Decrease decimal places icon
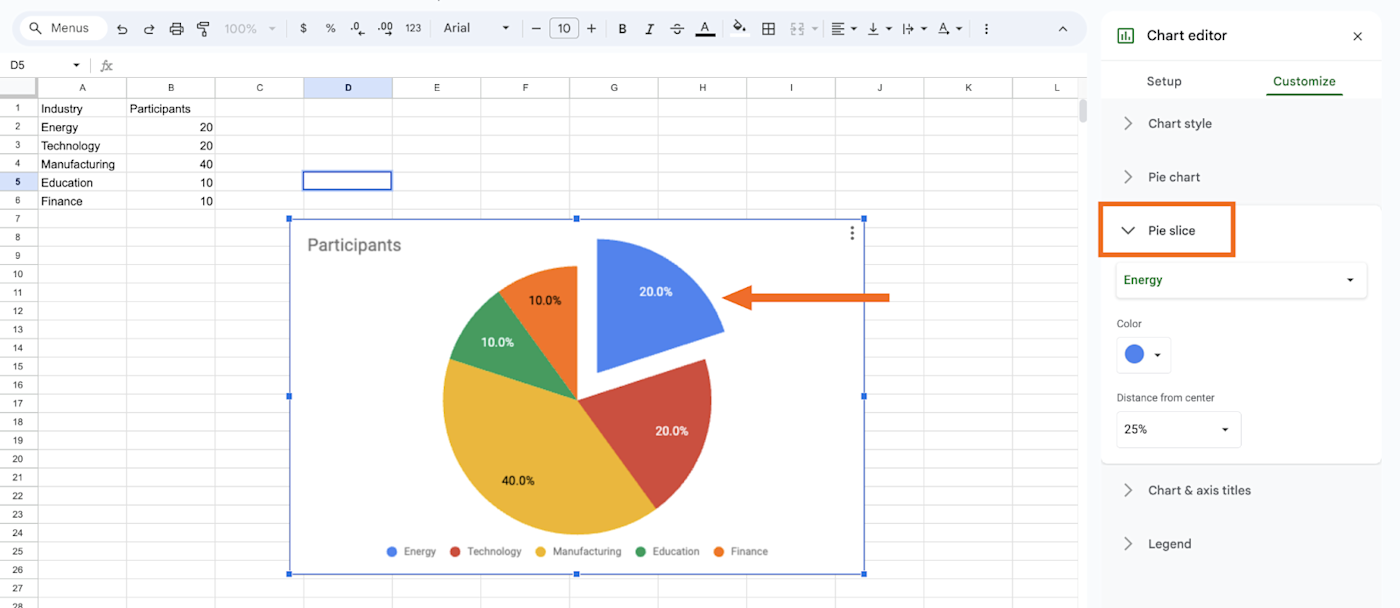This screenshot has height=608, width=1400. click(x=358, y=29)
